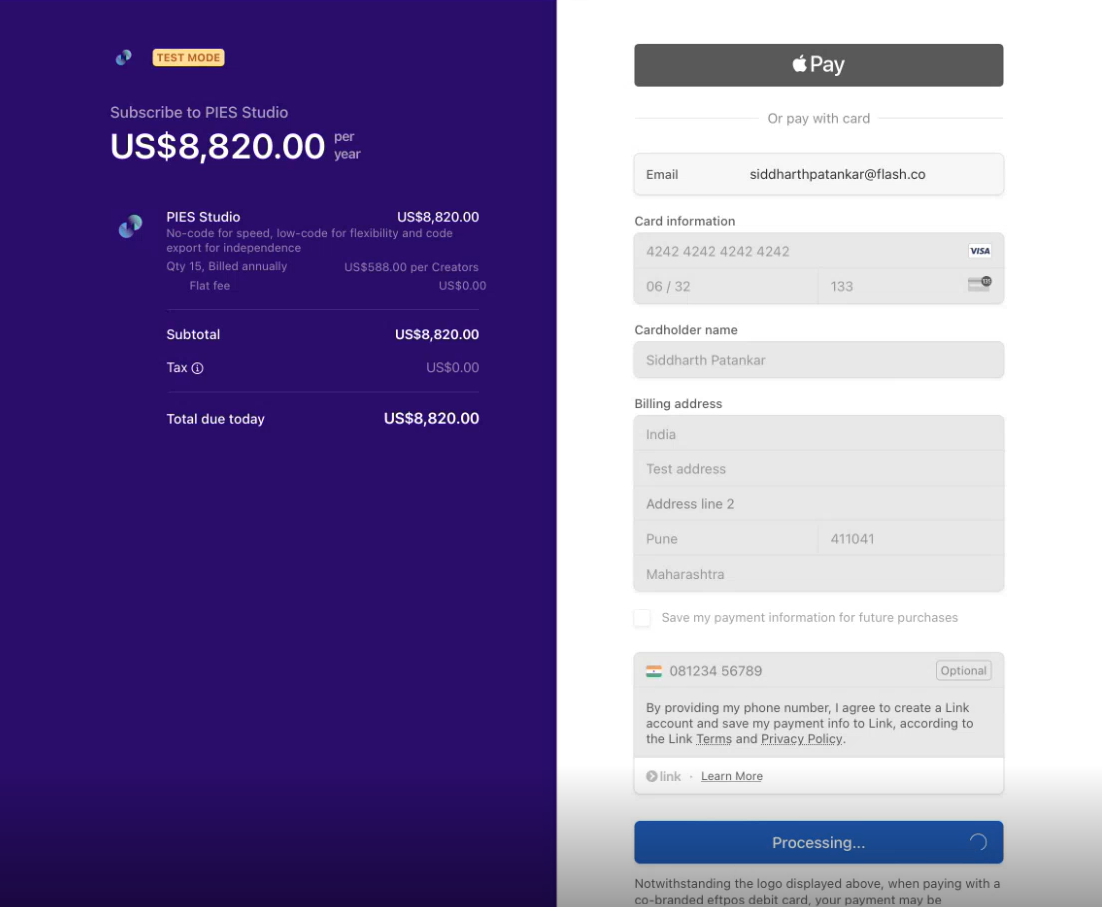Click the Tax info icon

click(x=197, y=368)
